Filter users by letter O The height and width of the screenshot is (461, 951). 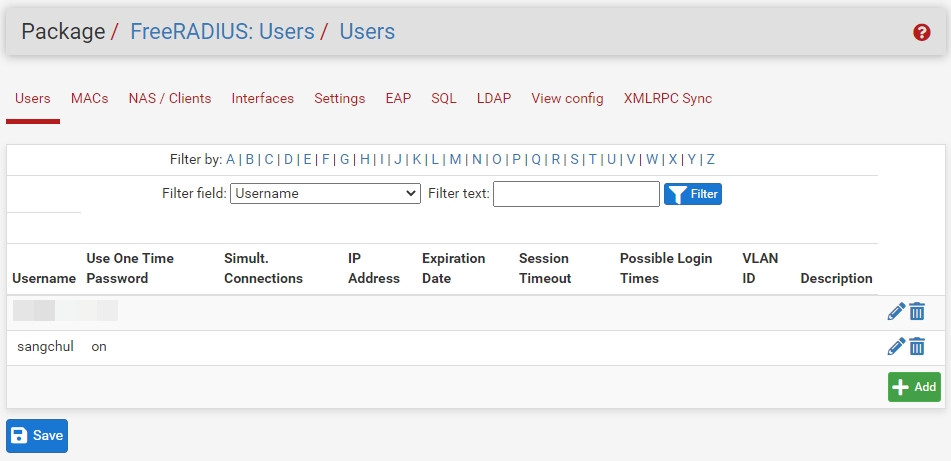click(497, 160)
